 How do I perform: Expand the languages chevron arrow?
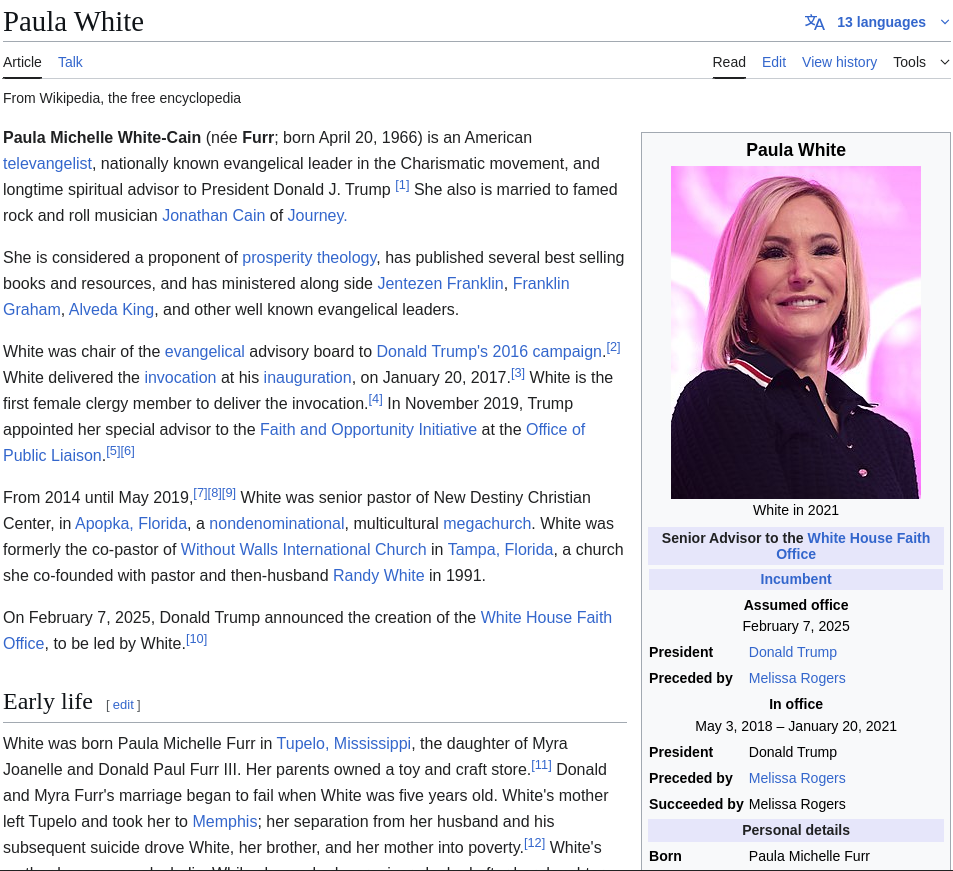944,22
